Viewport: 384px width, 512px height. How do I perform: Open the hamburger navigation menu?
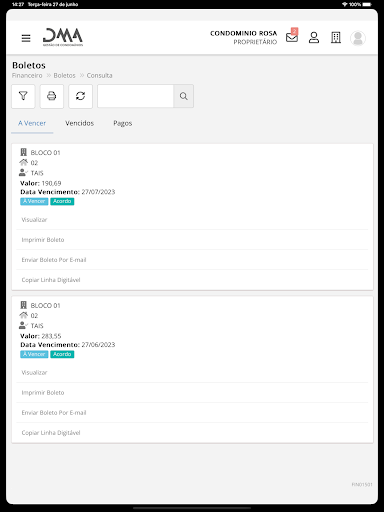[26, 38]
